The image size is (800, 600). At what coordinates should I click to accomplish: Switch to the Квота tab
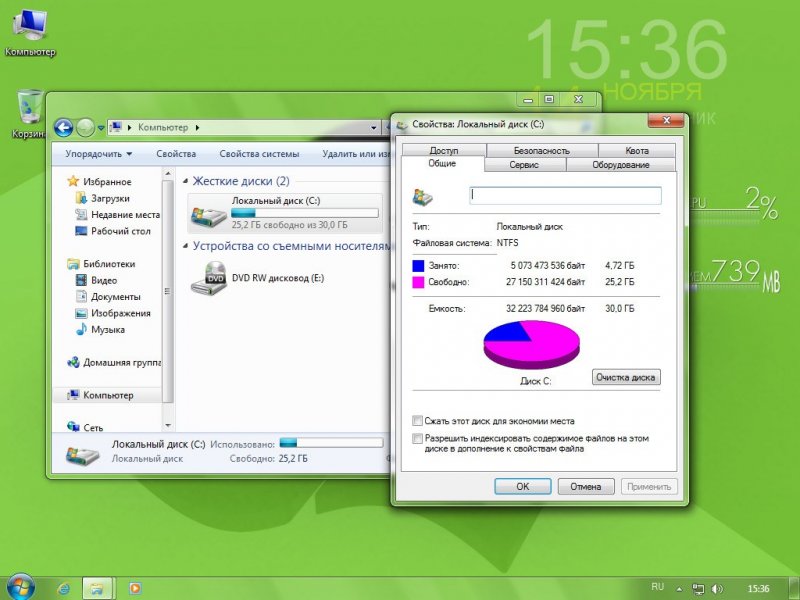pos(637,151)
